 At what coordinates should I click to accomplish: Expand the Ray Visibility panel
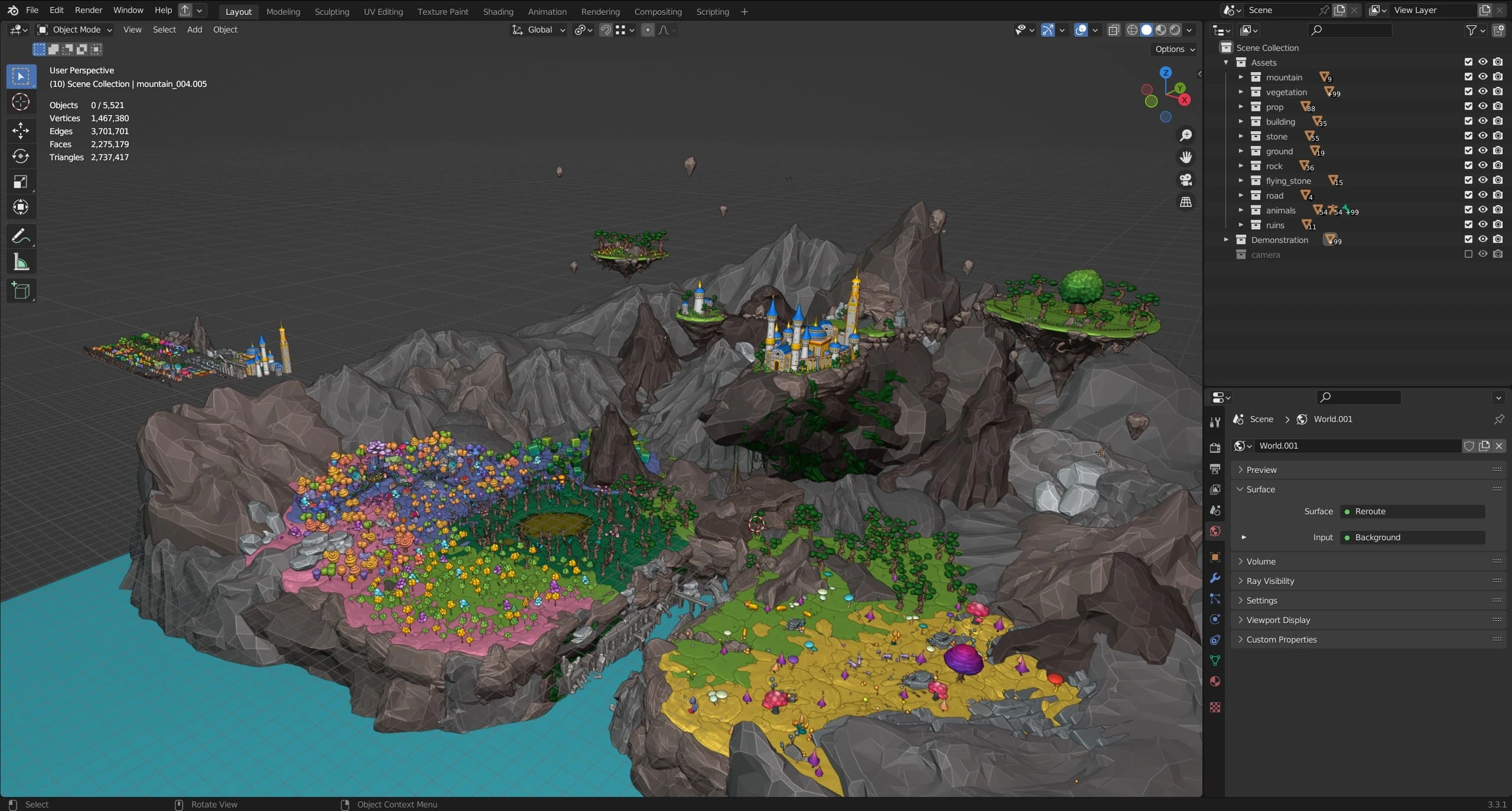click(1270, 581)
